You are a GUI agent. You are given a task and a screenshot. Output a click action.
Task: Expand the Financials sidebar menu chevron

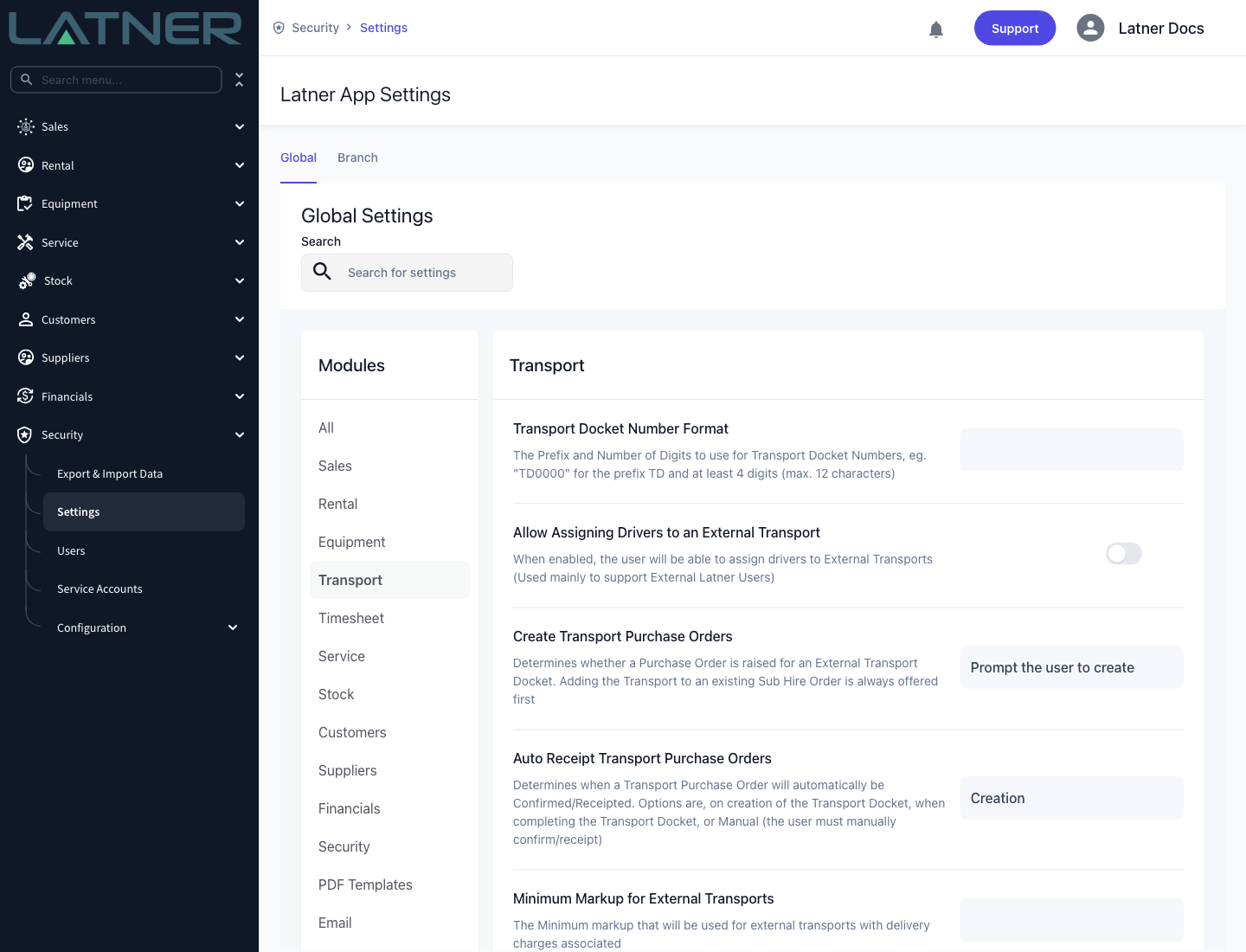240,396
